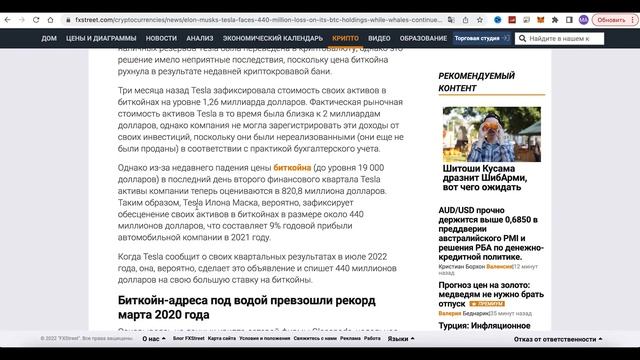This screenshot has height=360, width=640.
Task: Open the Chrome three-dot menu
Action: pos(633,20)
